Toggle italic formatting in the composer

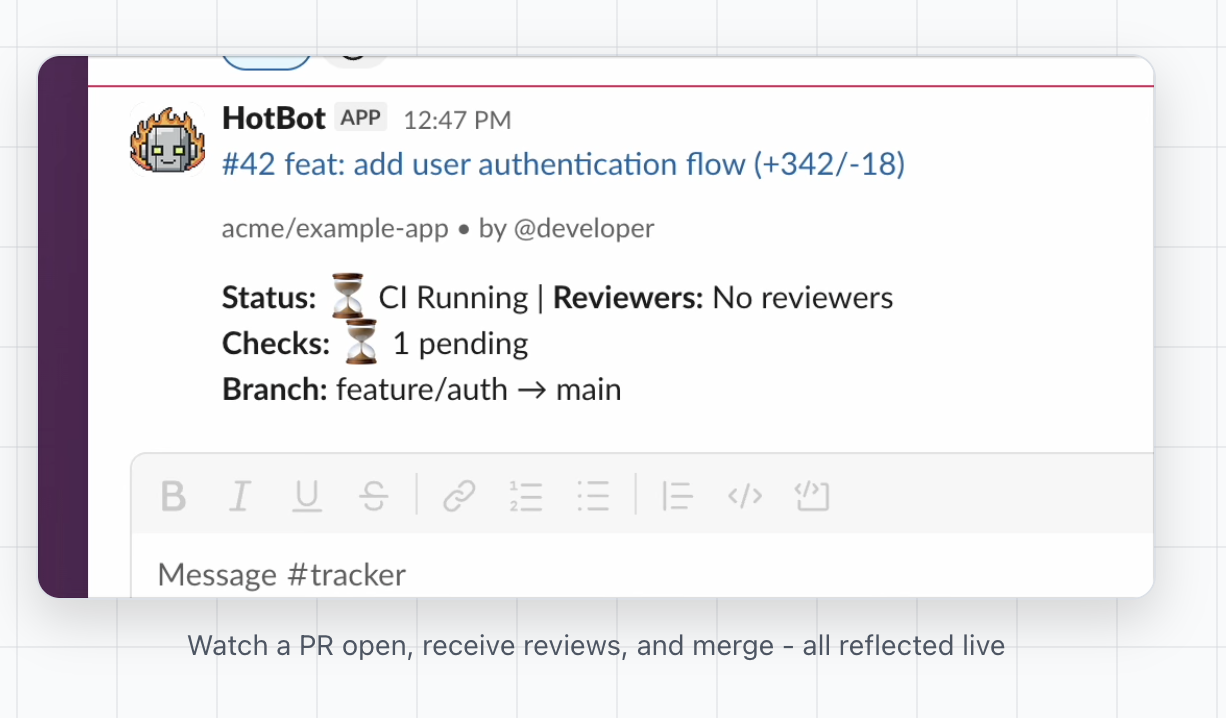pyautogui.click(x=239, y=496)
